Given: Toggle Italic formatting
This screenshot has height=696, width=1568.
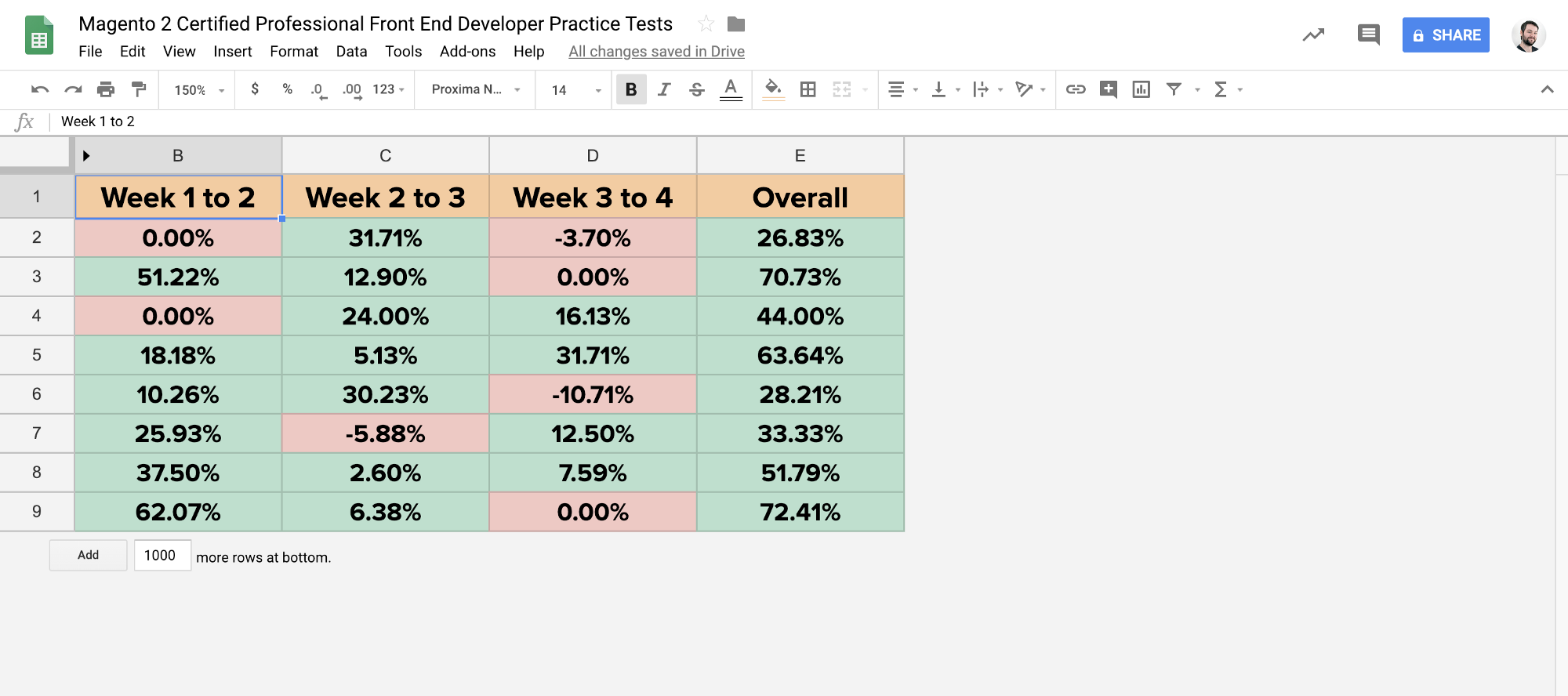Looking at the screenshot, I should pyautogui.click(x=664, y=89).
